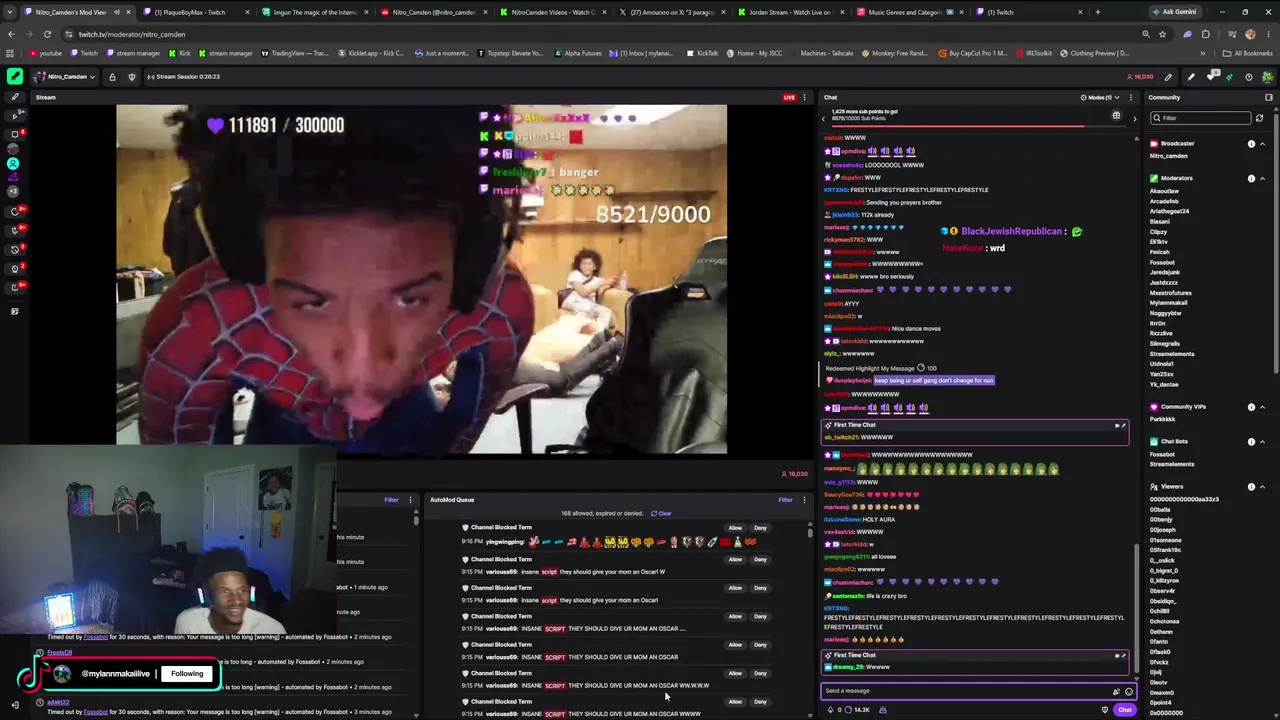Open the Stream panel options menu
Screen dimensions: 1280x720
804,97
